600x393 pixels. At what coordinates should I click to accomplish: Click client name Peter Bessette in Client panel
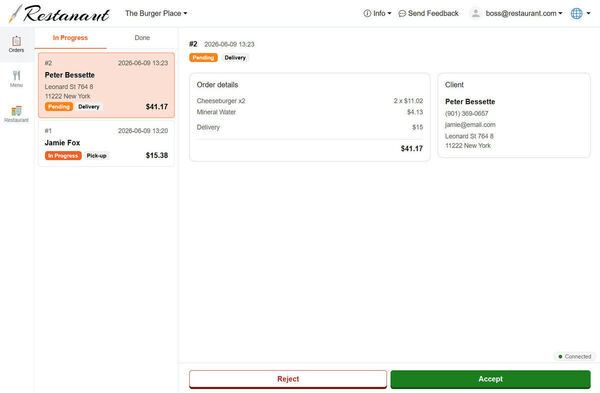[x=470, y=102]
